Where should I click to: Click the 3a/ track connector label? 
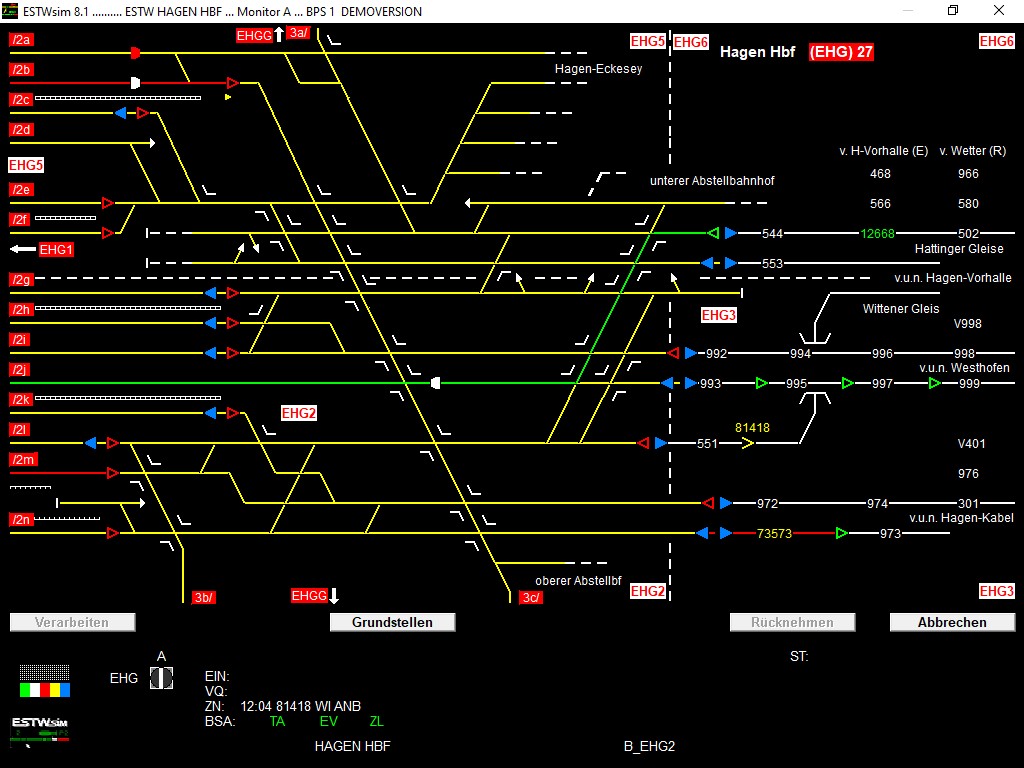click(x=298, y=33)
